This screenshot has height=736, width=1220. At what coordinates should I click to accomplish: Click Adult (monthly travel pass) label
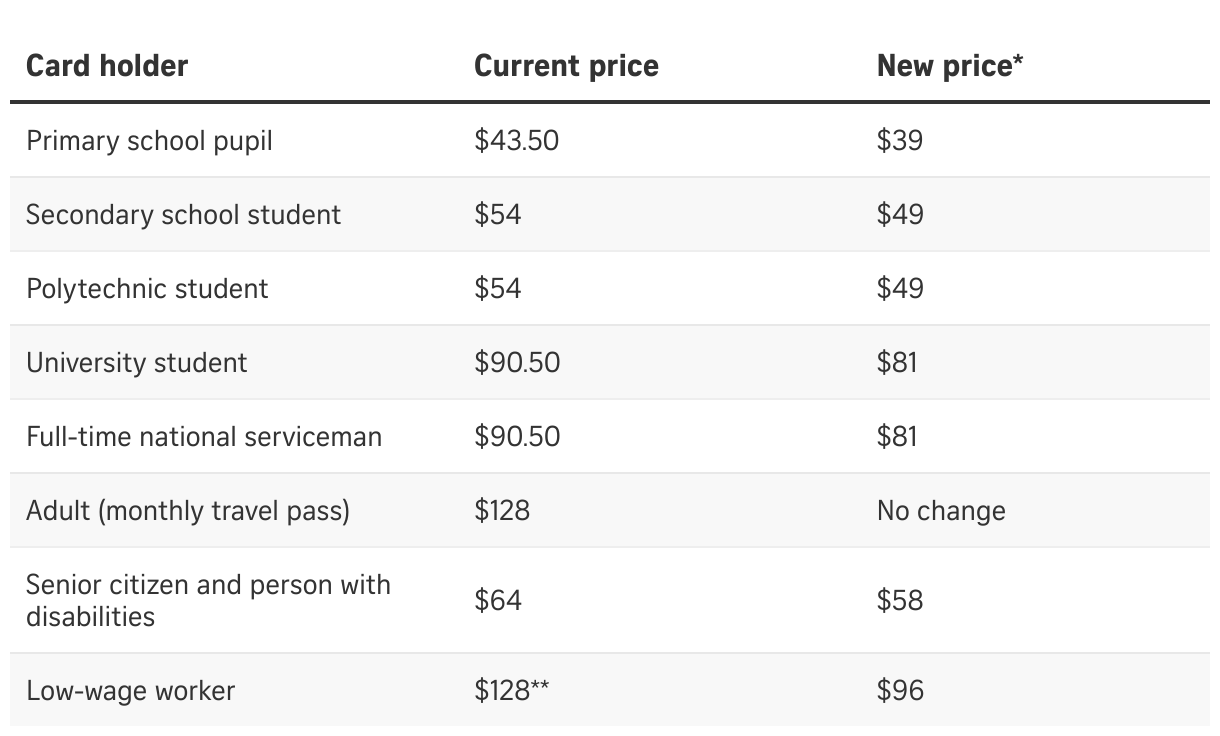[188, 511]
